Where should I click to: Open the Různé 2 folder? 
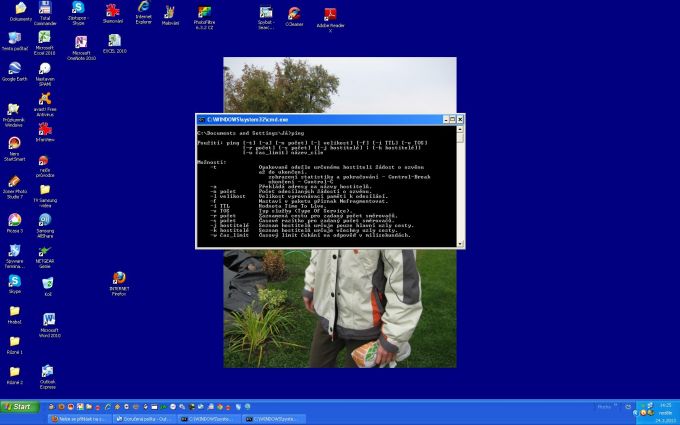coord(15,372)
